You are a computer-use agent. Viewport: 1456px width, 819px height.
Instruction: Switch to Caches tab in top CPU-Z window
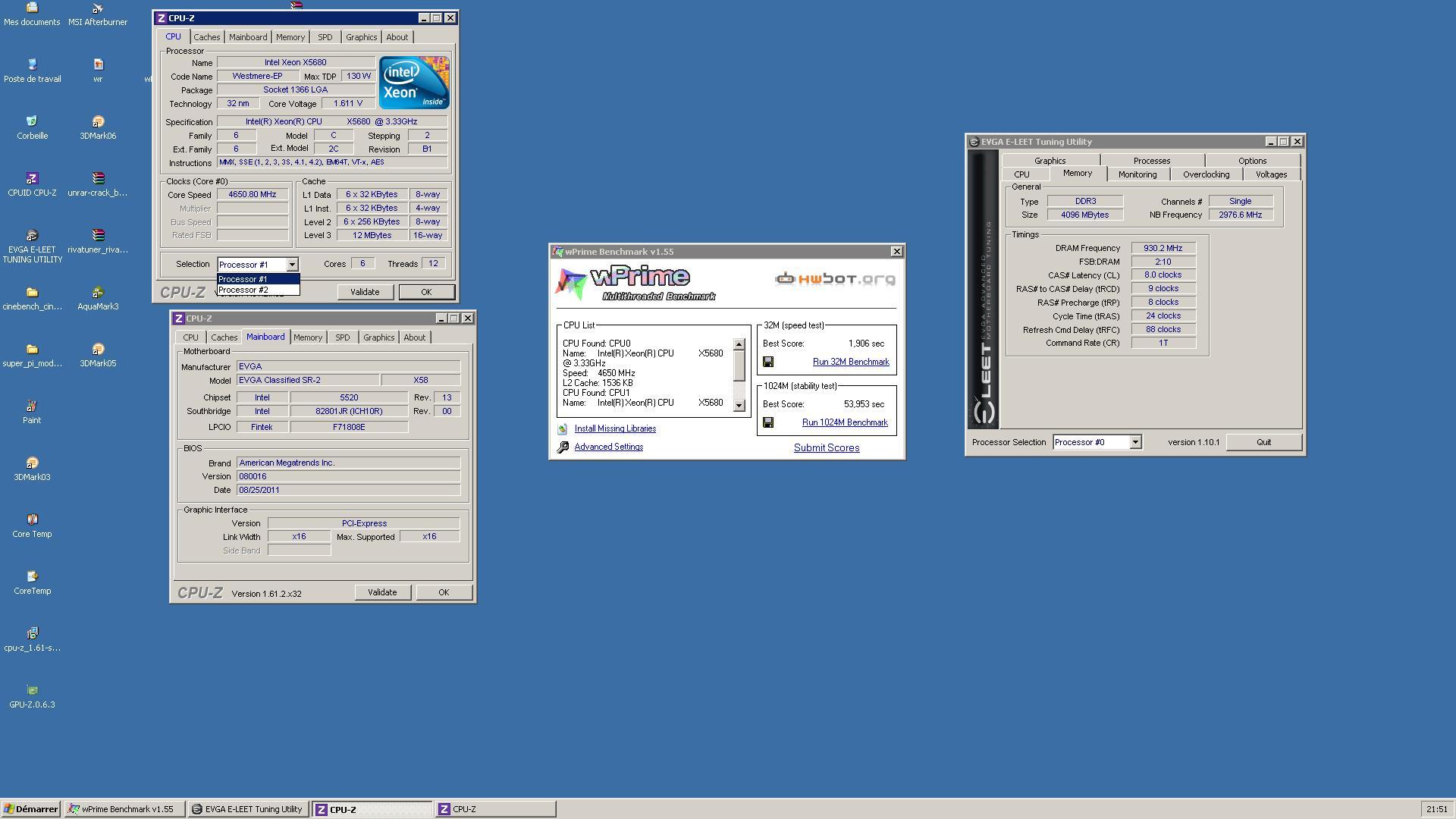coord(206,37)
